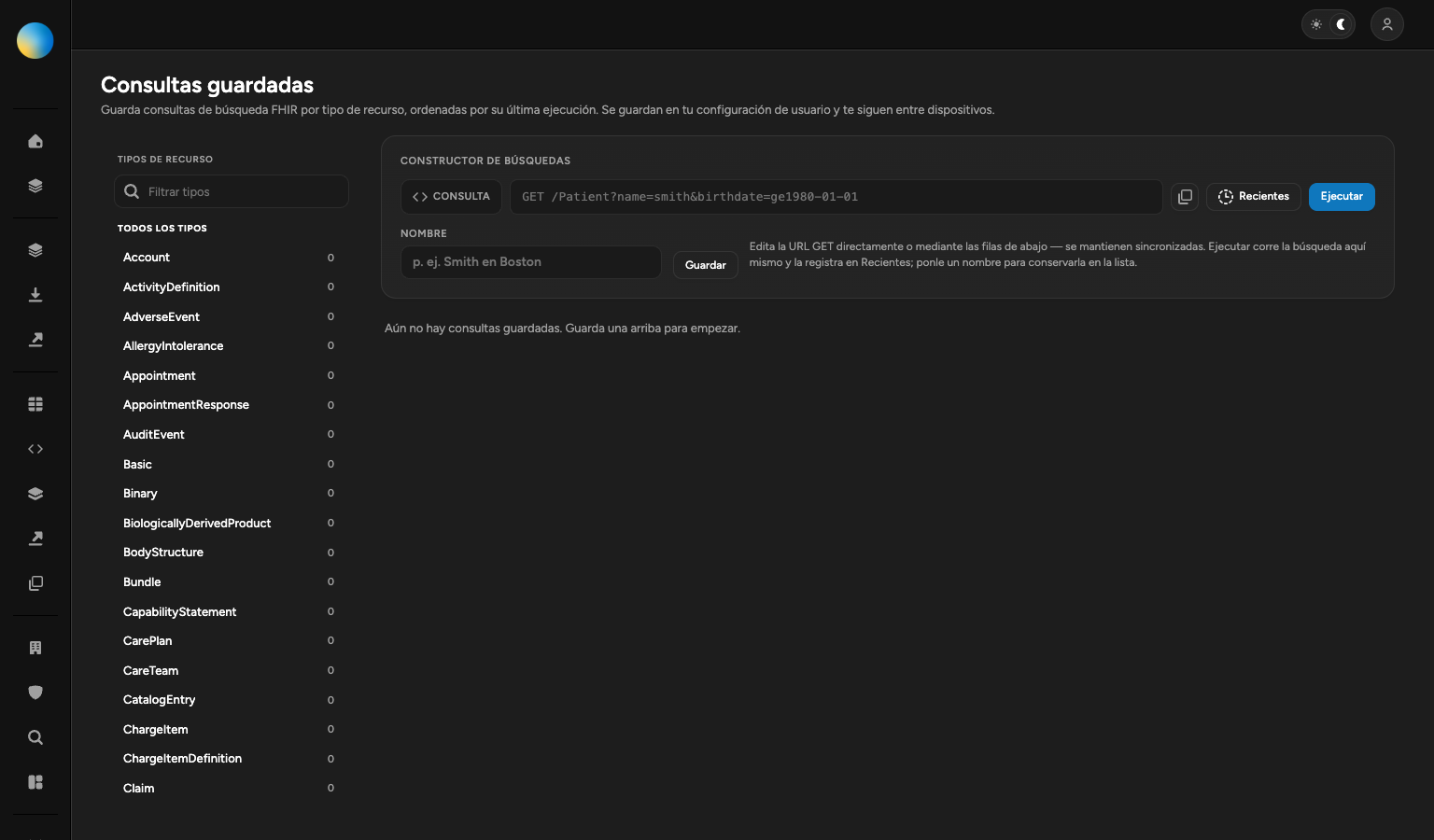The height and width of the screenshot is (840, 1434).
Task: Open the overlapping squares icon in sidebar
Action: tap(35, 583)
